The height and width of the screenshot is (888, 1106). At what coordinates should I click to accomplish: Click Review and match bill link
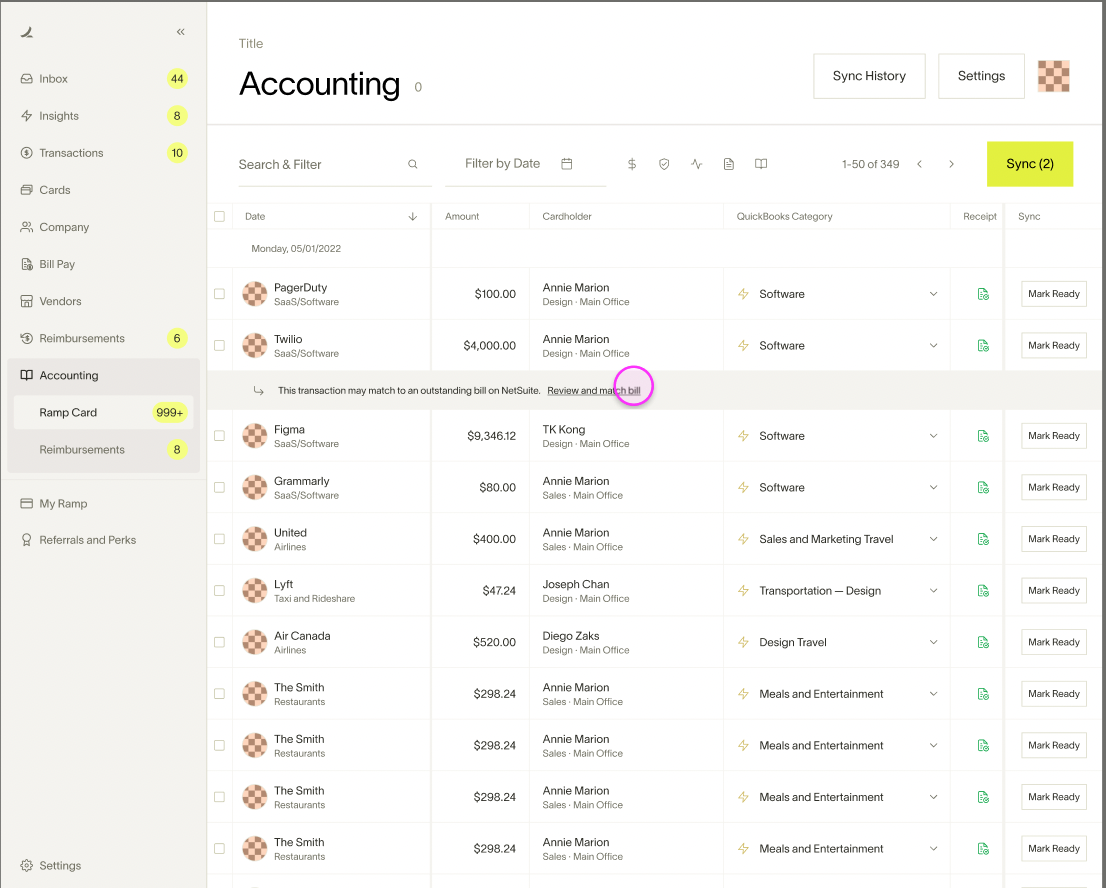(x=594, y=391)
